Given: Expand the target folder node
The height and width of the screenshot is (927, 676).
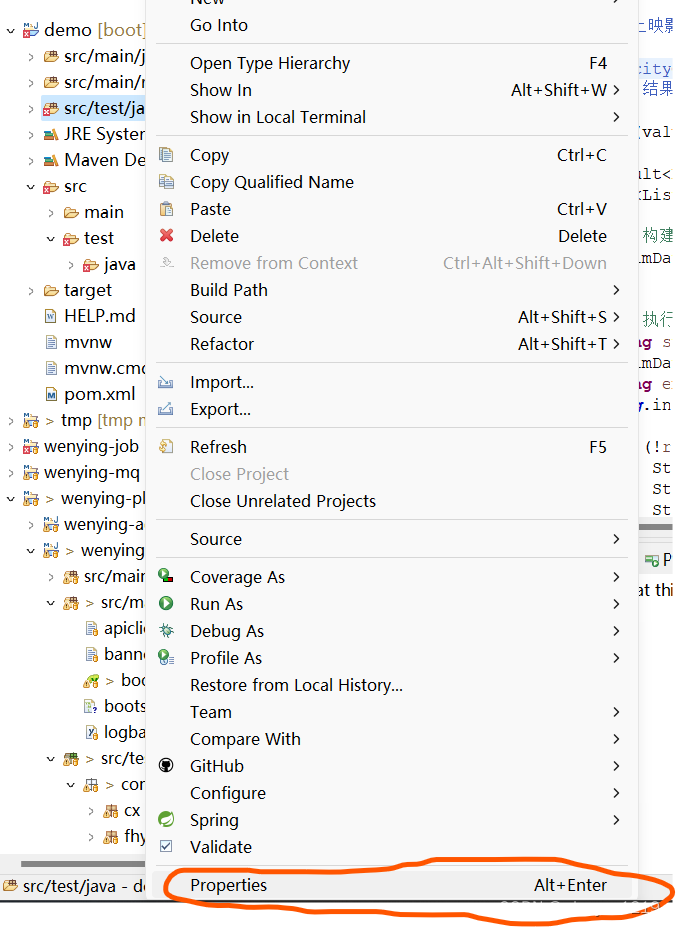Looking at the screenshot, I should pyautogui.click(x=31, y=291).
